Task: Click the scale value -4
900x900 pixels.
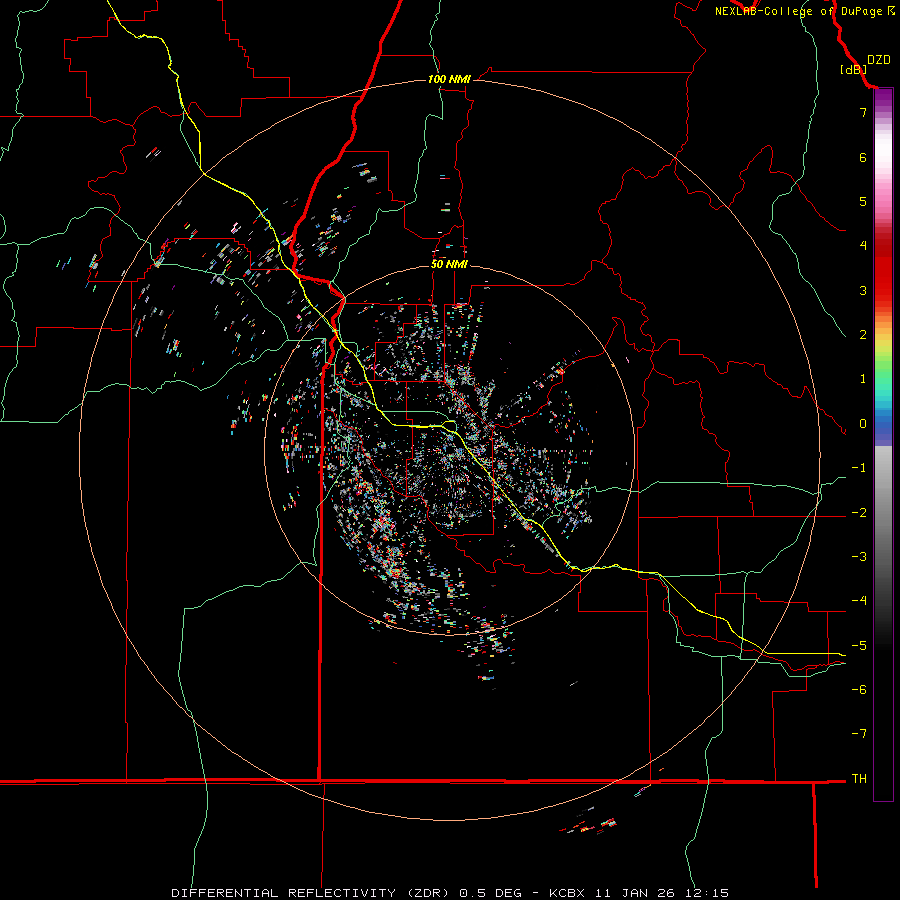Action: (x=859, y=601)
